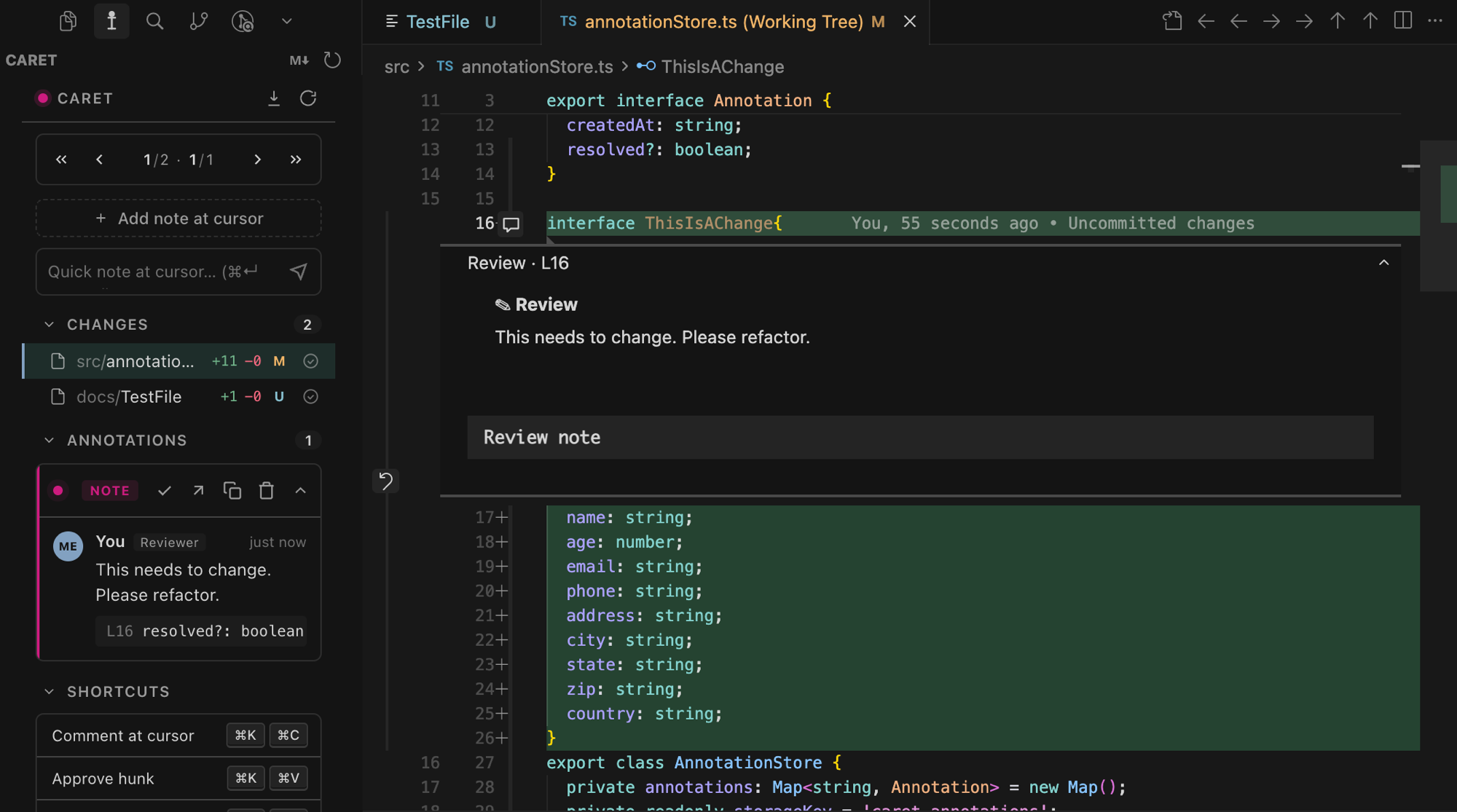
Task: Click first right arrow in editor toolbar
Action: point(1271,21)
